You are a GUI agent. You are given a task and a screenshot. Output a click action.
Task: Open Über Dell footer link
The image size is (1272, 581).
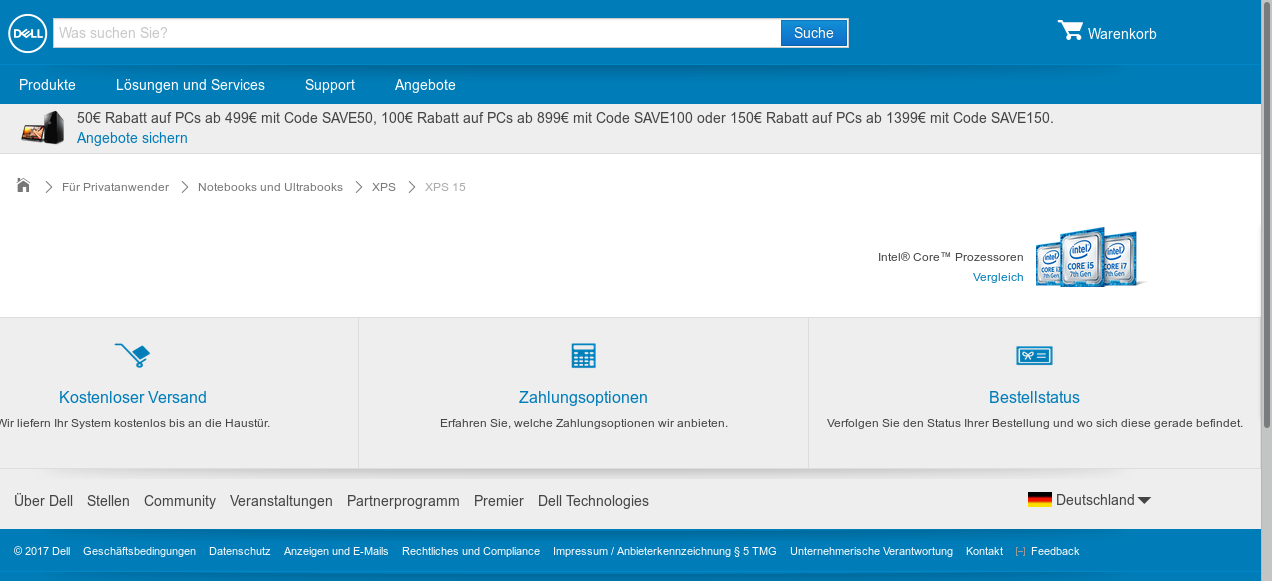tap(43, 501)
